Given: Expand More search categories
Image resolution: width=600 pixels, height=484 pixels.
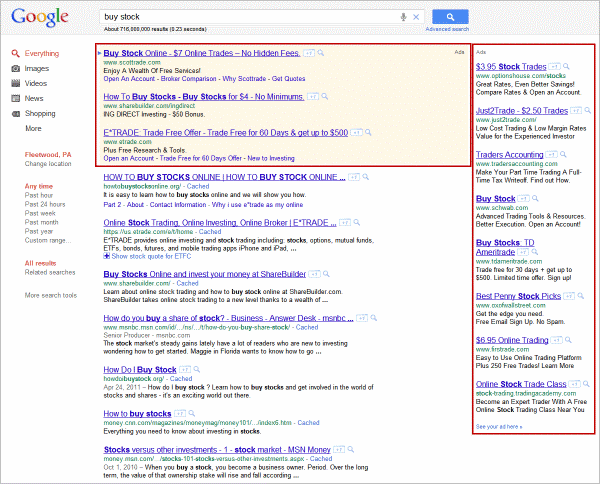Looking at the screenshot, I should coord(33,129).
